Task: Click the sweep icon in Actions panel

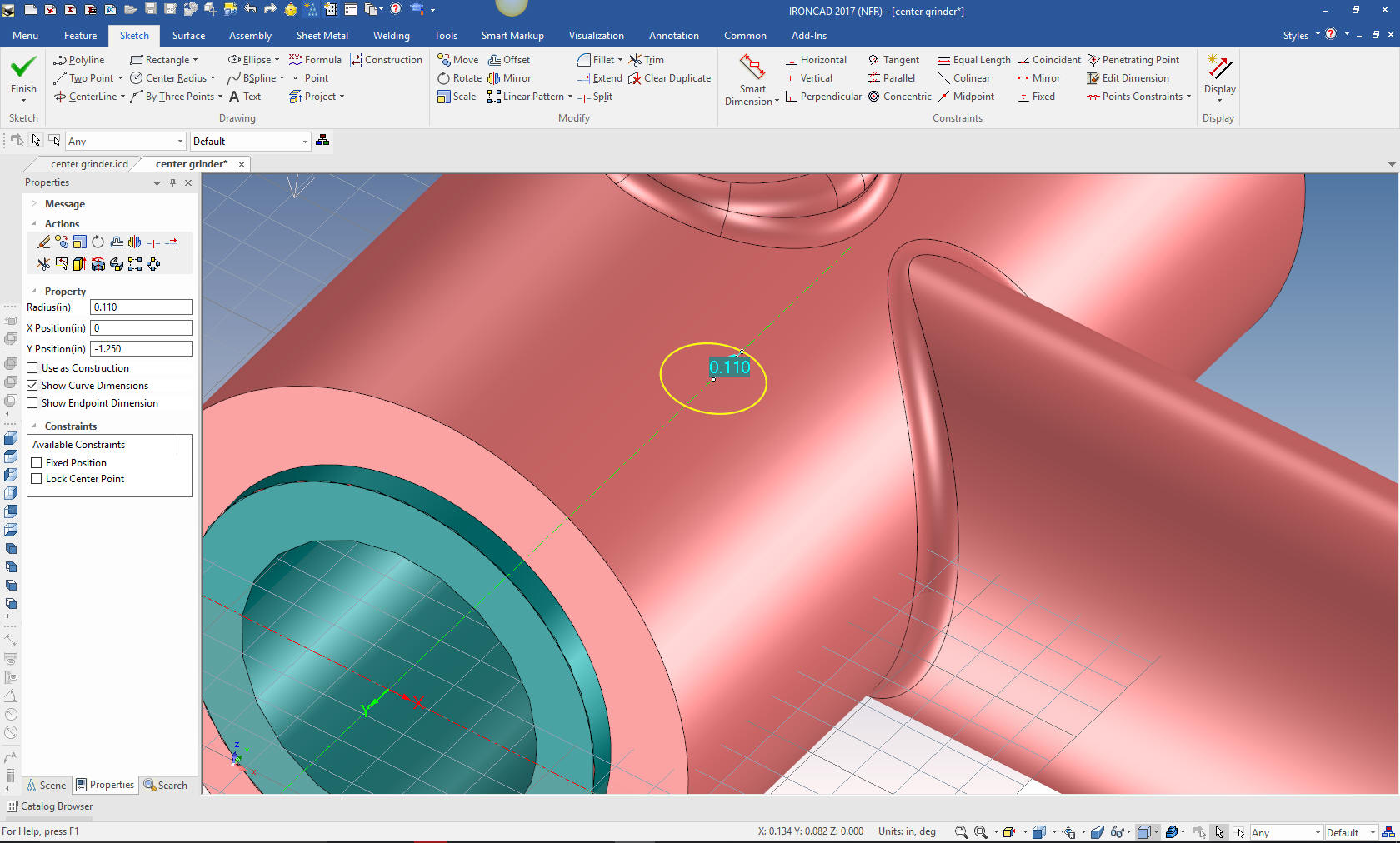Action: tap(116, 264)
